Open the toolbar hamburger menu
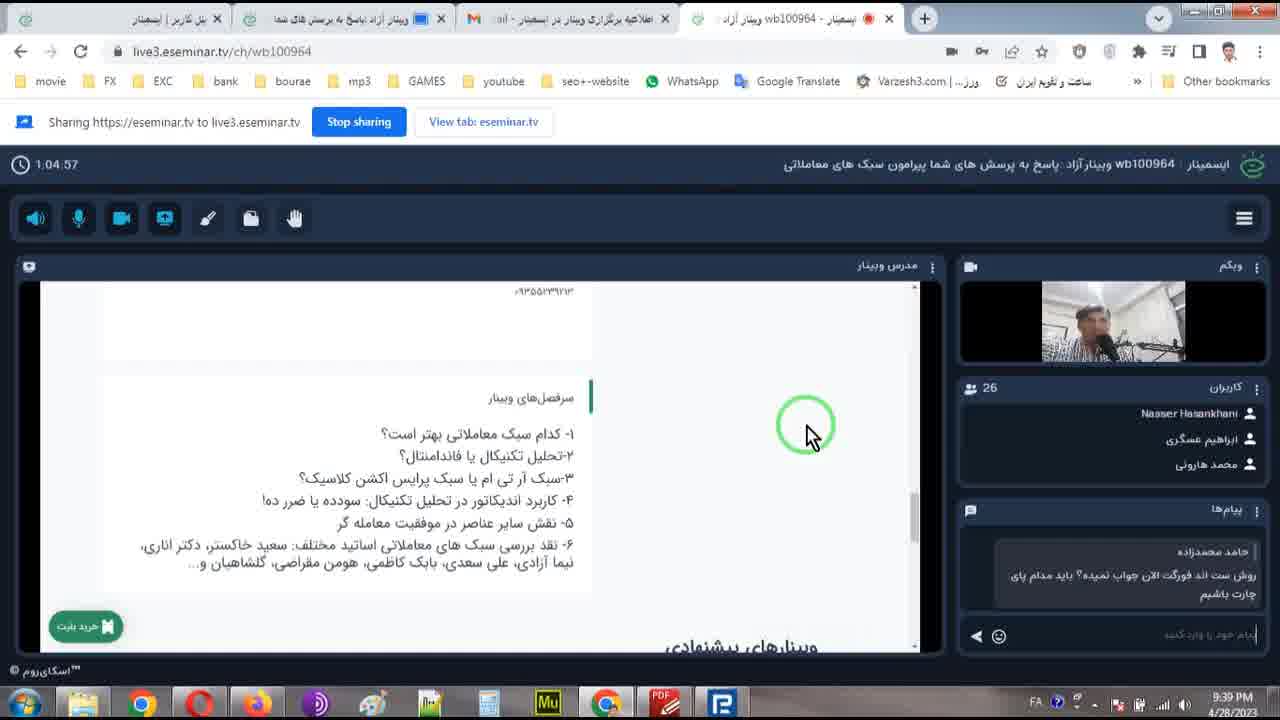The width and height of the screenshot is (1280, 720). coord(1244,218)
